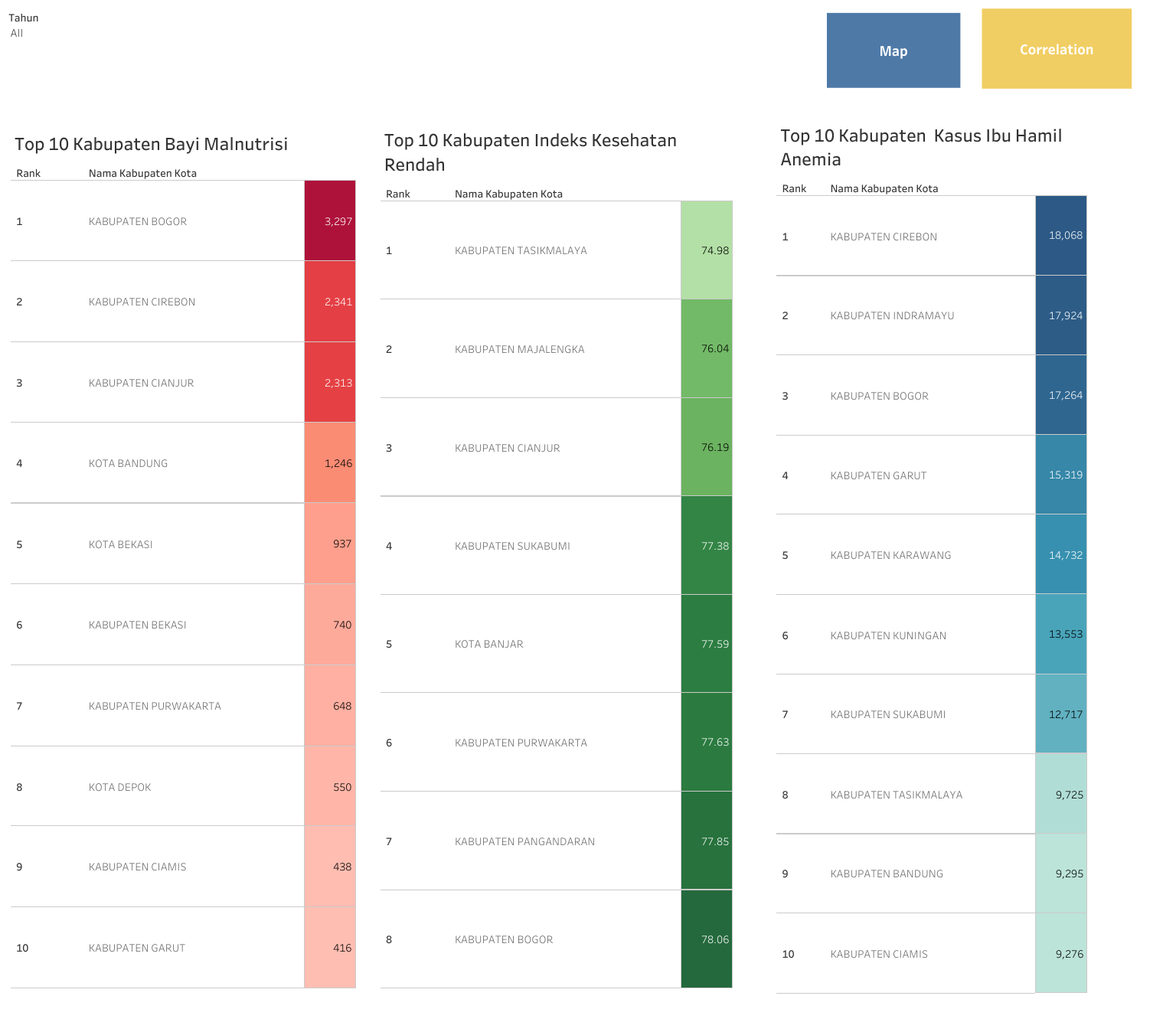Click the Nama Kabupaten Kota header in malnutrition table
This screenshot has width=1176, height=1009.
pyautogui.click(x=142, y=173)
